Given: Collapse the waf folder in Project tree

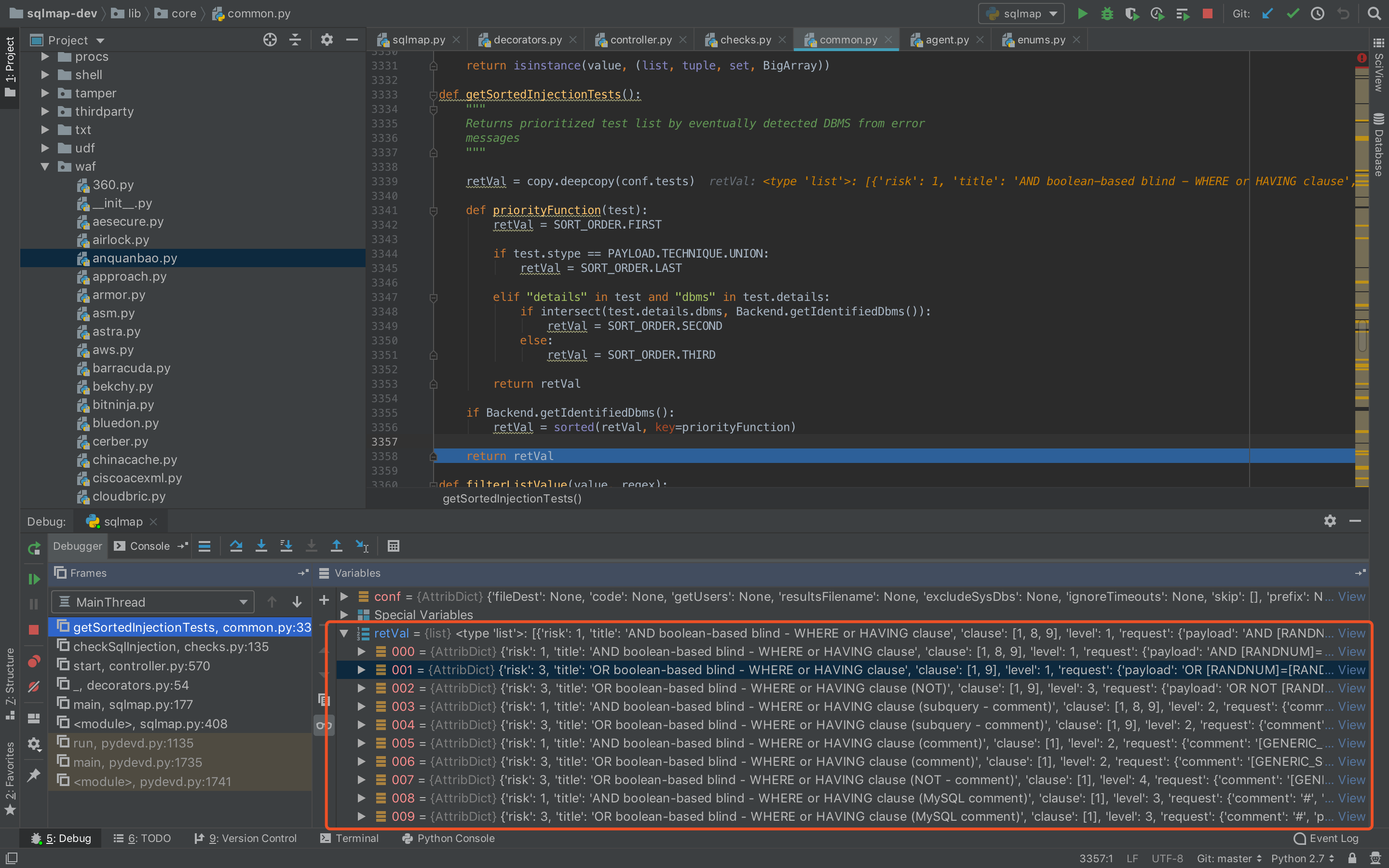Looking at the screenshot, I should pyautogui.click(x=45, y=166).
